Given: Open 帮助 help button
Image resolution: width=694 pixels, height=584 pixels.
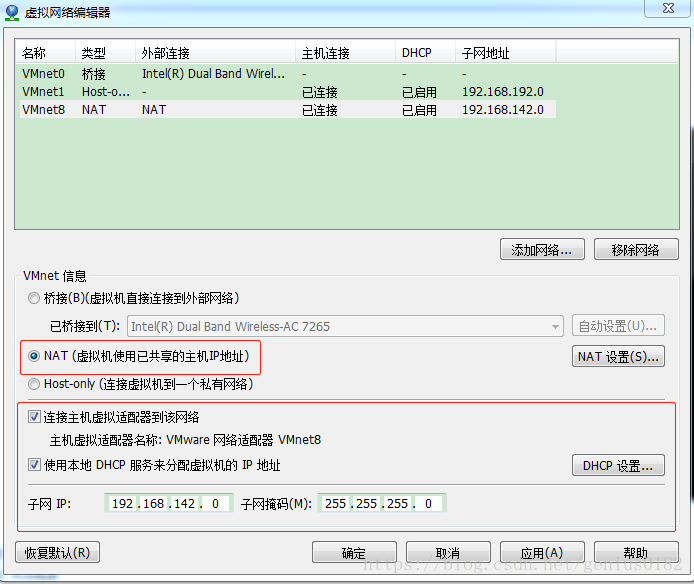Looking at the screenshot, I should pos(636,553).
